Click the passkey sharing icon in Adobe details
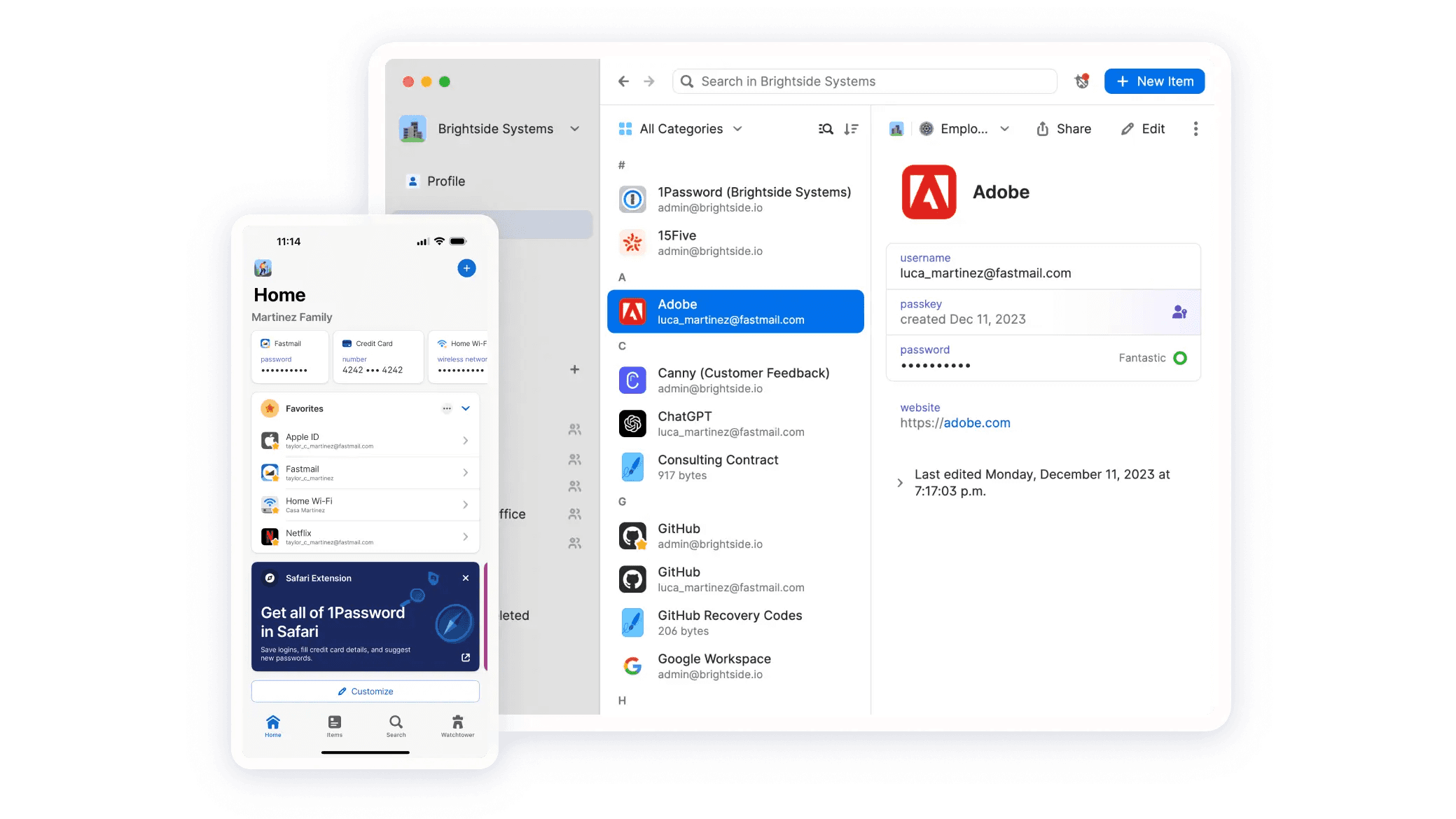This screenshot has width=1456, height=819. pyautogui.click(x=1179, y=312)
